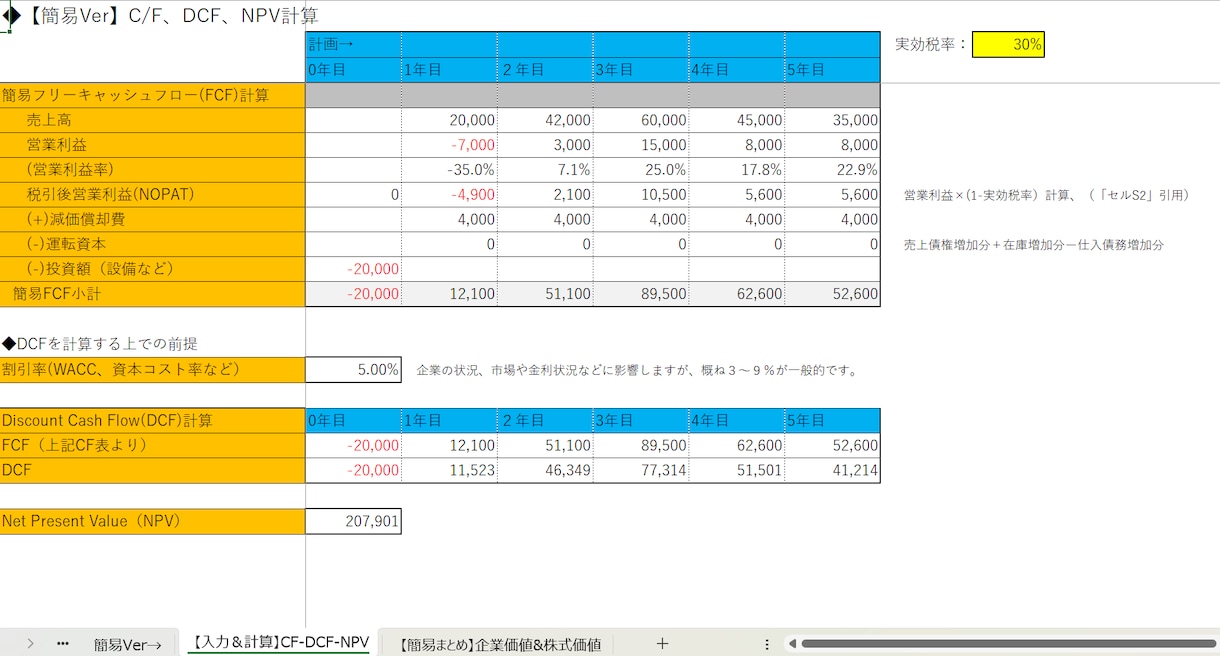Select the DCF value 77,314

[641, 471]
